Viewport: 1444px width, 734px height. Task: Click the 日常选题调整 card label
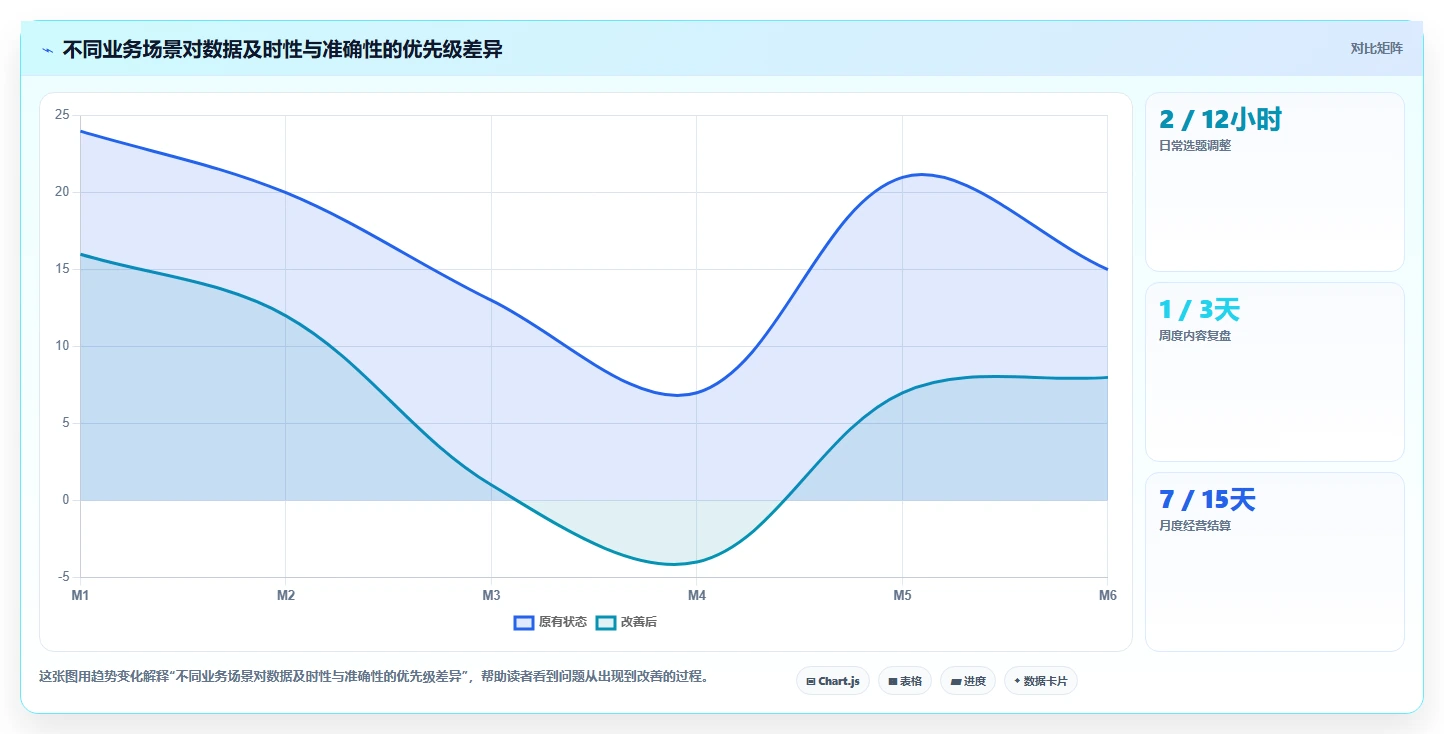[x=1195, y=146]
